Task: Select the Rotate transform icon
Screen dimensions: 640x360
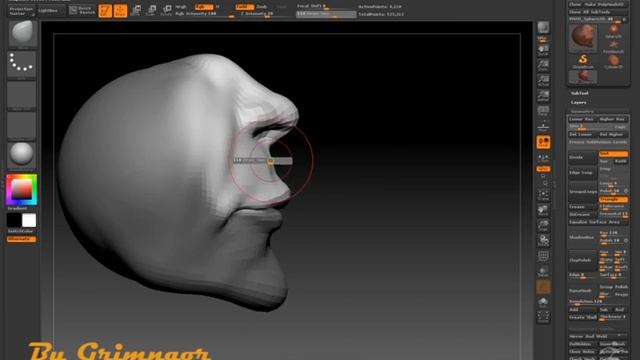Action: 166,10
